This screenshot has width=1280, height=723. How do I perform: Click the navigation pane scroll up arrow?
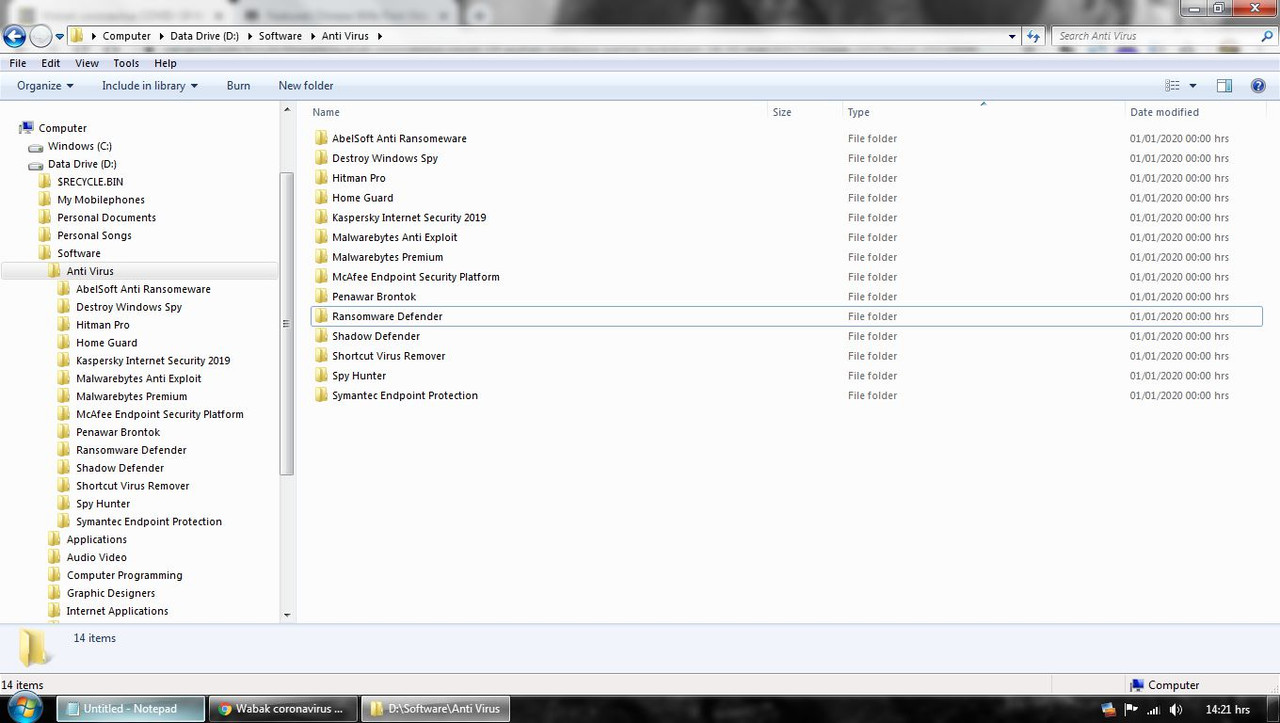[287, 109]
